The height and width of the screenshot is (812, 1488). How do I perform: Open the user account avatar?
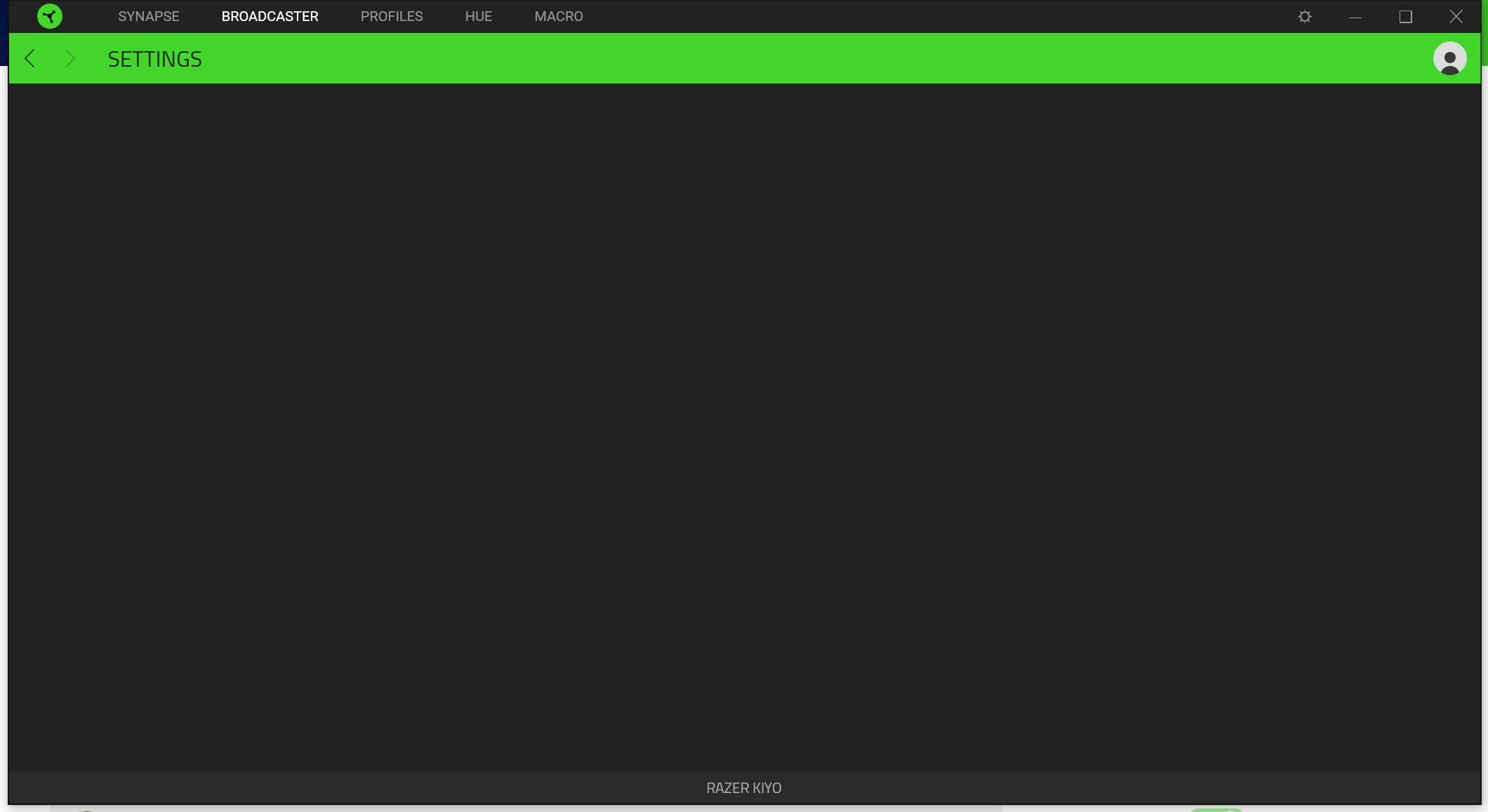[1450, 58]
